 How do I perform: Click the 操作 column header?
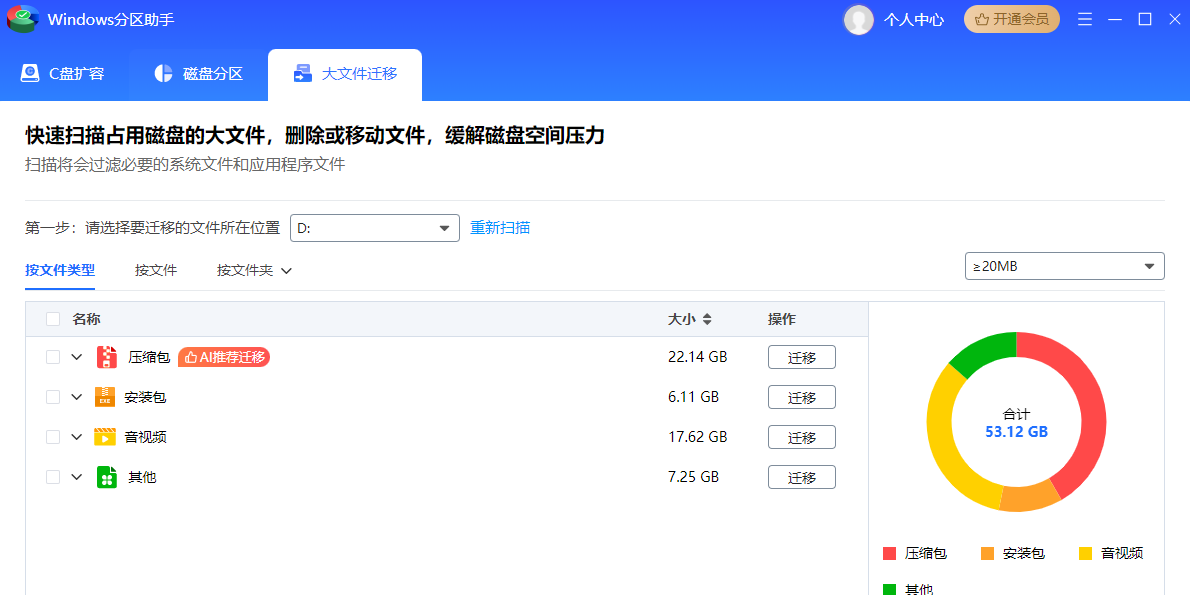[x=782, y=320]
